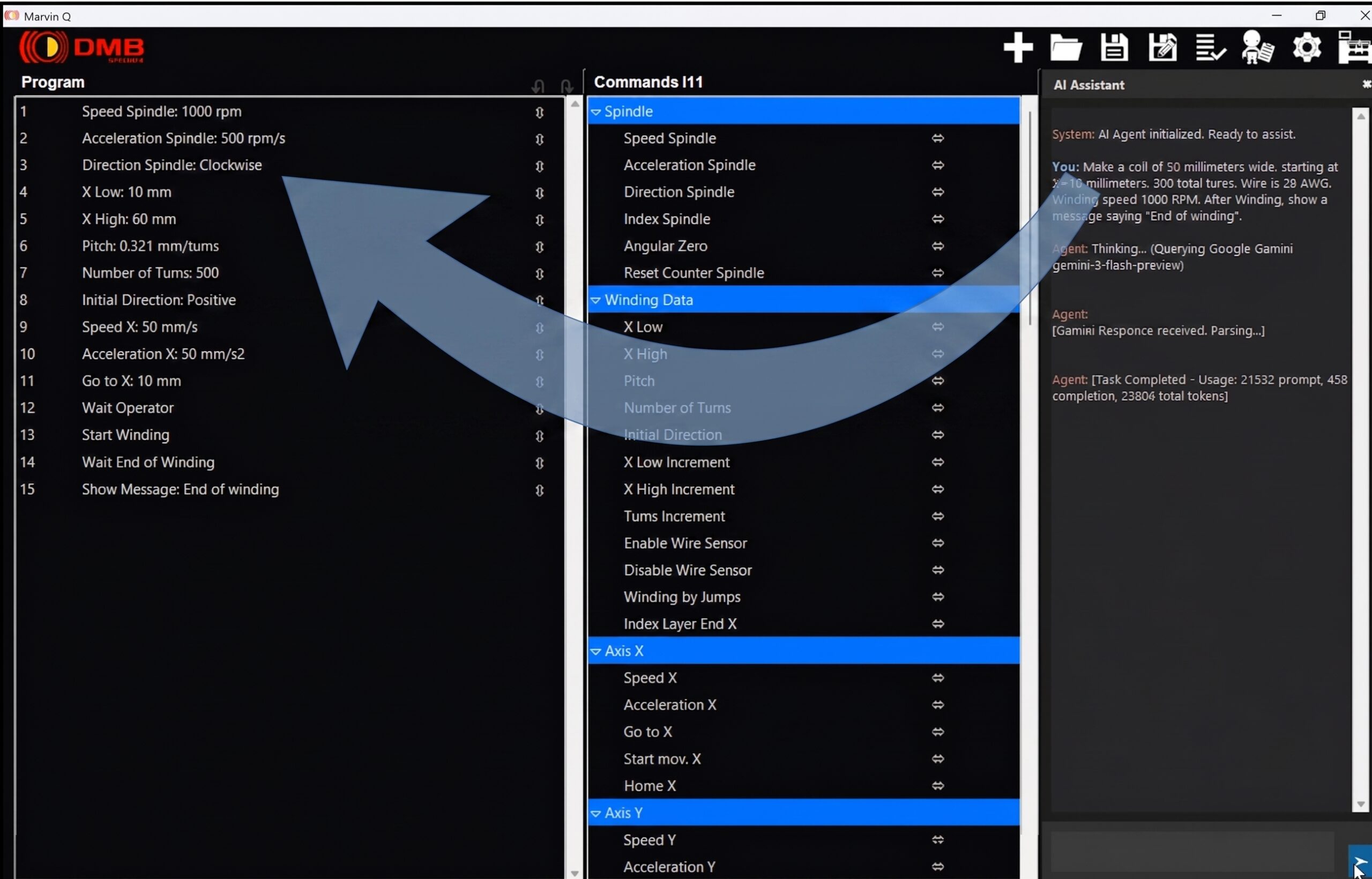Click move handle of Number of Turns: 500

539,274
